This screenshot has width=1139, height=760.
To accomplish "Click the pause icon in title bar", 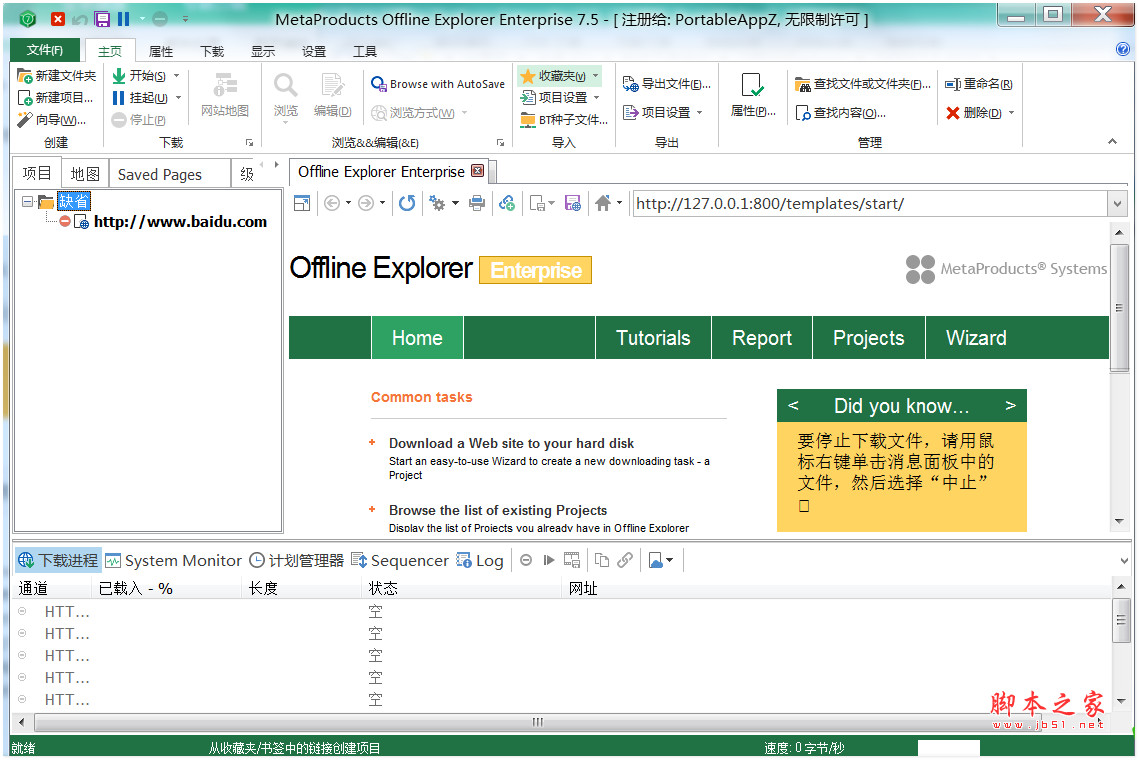I will pos(123,19).
